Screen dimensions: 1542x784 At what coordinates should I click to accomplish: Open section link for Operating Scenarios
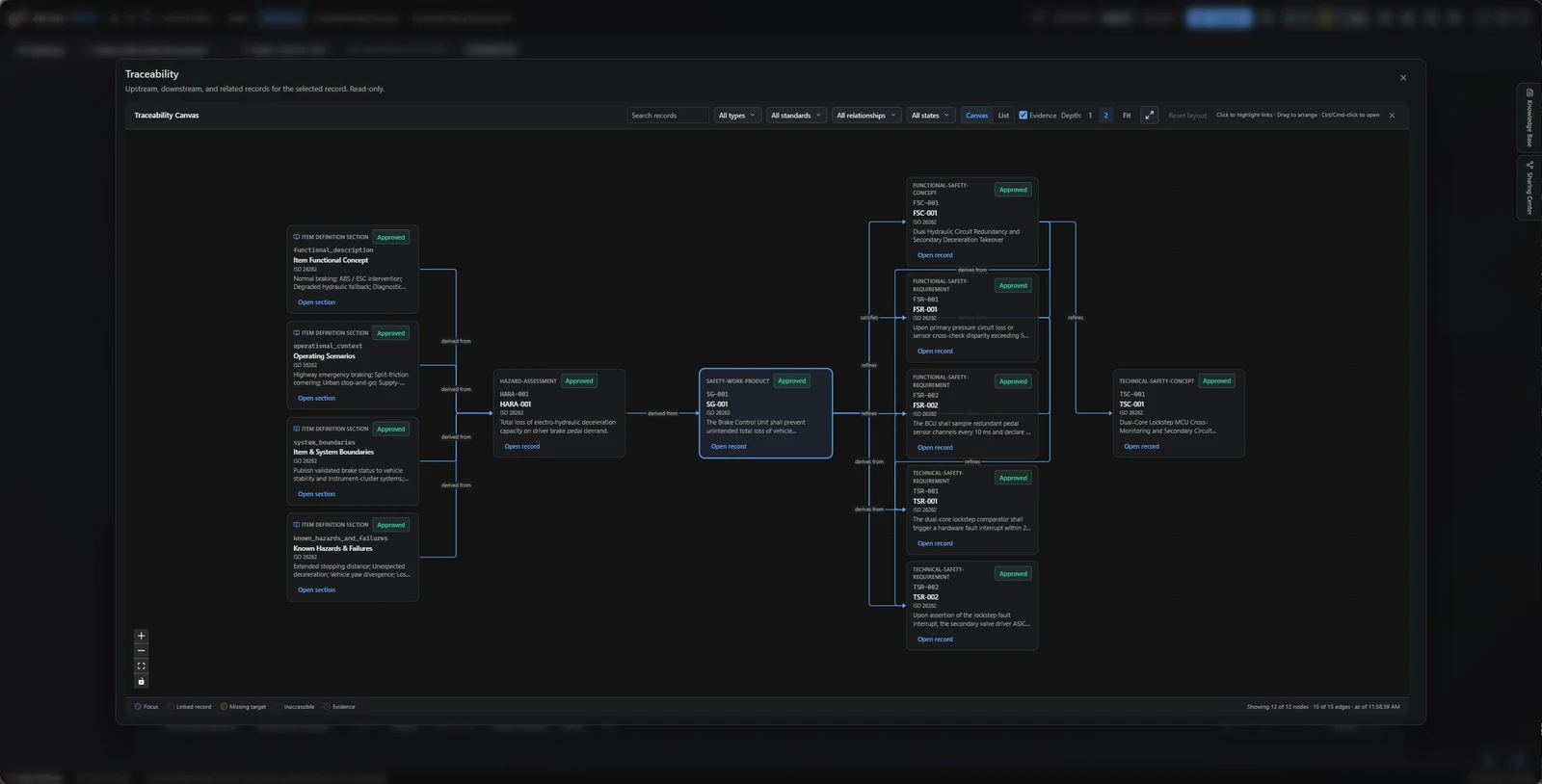[316, 398]
